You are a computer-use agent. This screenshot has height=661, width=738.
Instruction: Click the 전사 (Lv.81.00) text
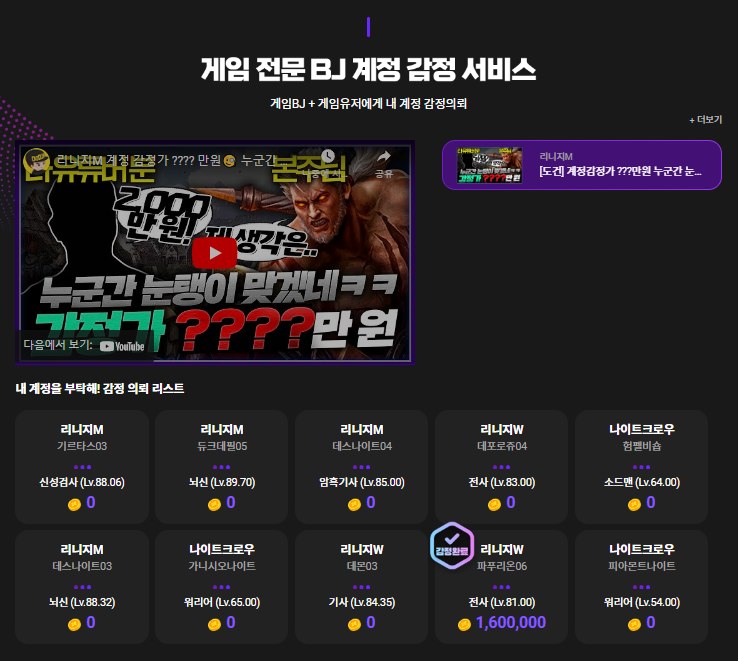click(x=502, y=602)
